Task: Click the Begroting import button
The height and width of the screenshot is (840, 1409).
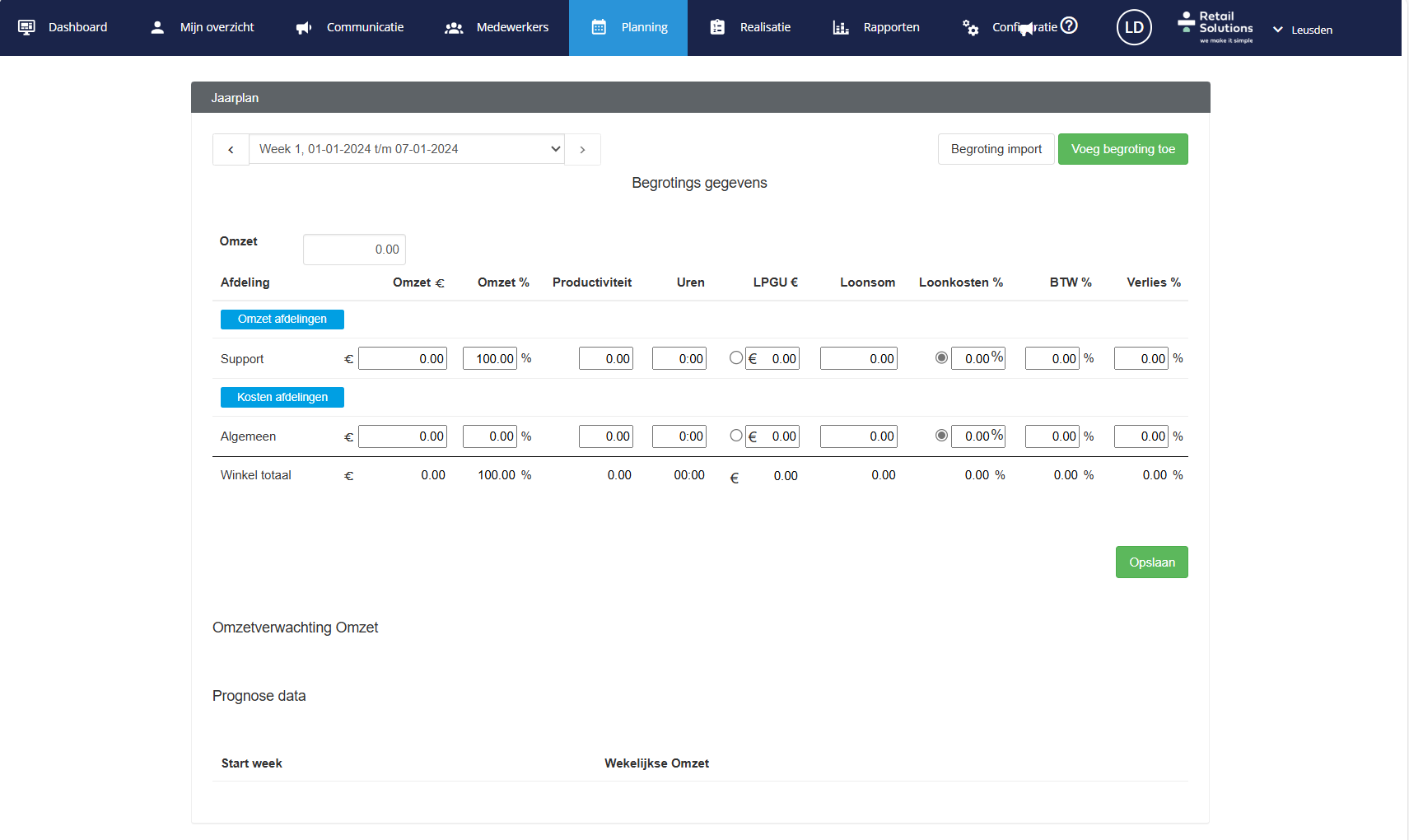Action: (996, 149)
